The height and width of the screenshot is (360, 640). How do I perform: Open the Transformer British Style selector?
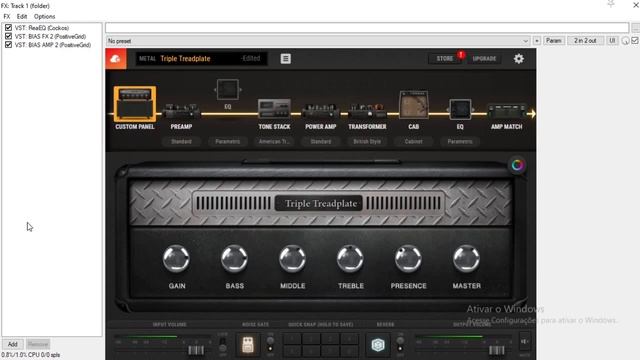pyautogui.click(x=367, y=142)
